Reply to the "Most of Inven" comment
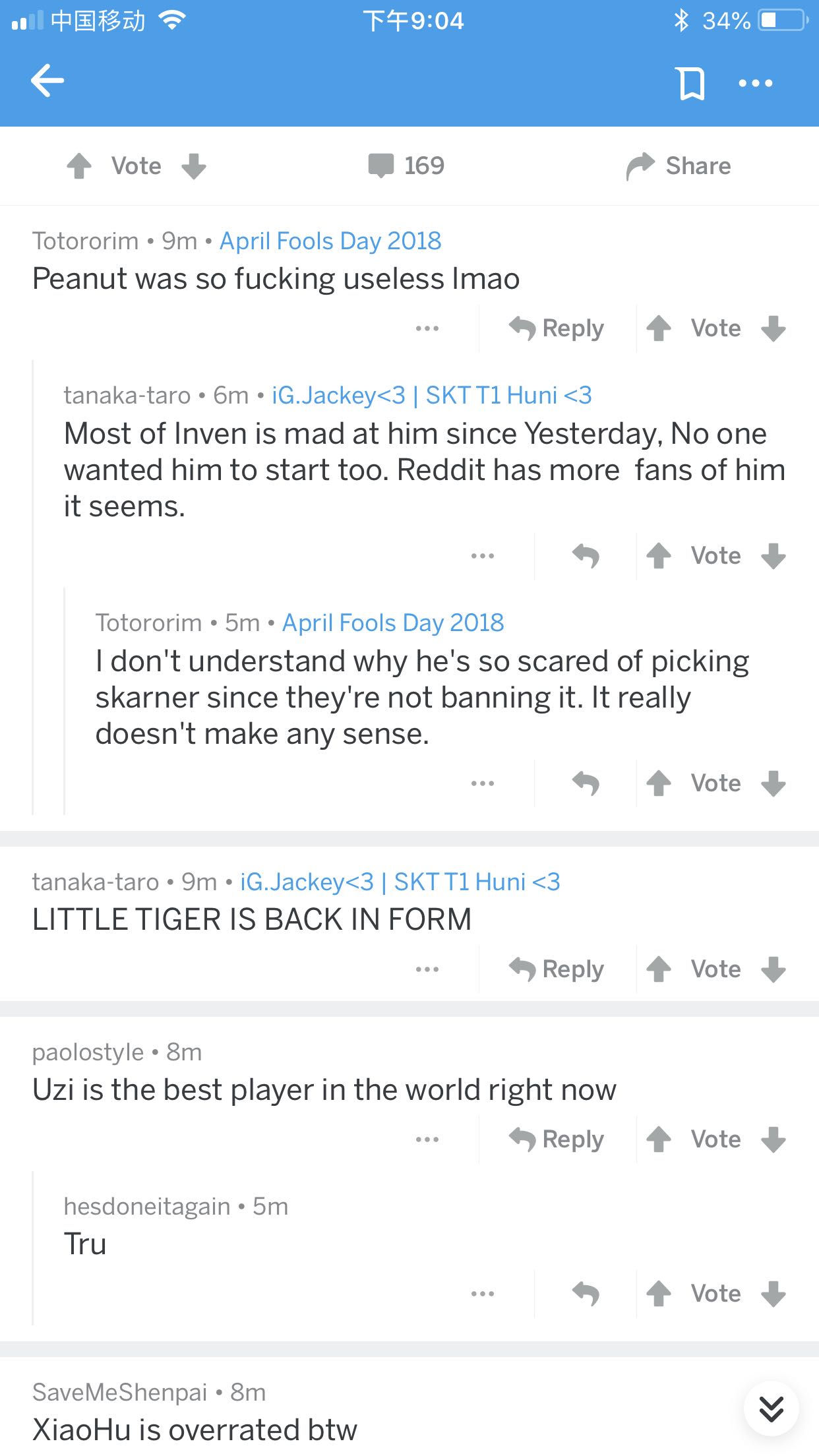The height and width of the screenshot is (1456, 819). (586, 556)
